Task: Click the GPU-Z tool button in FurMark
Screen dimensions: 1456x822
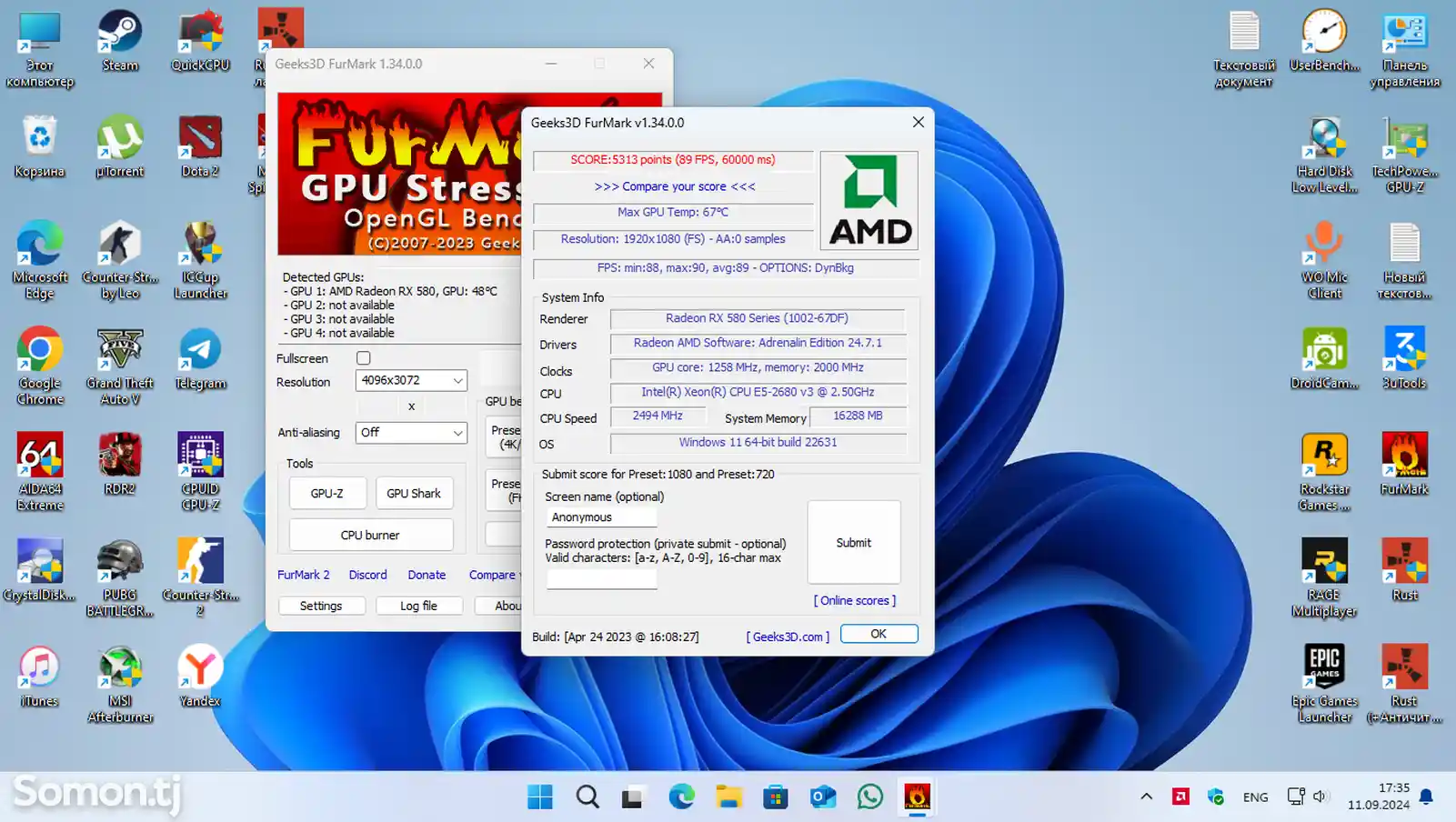Action: [327, 493]
